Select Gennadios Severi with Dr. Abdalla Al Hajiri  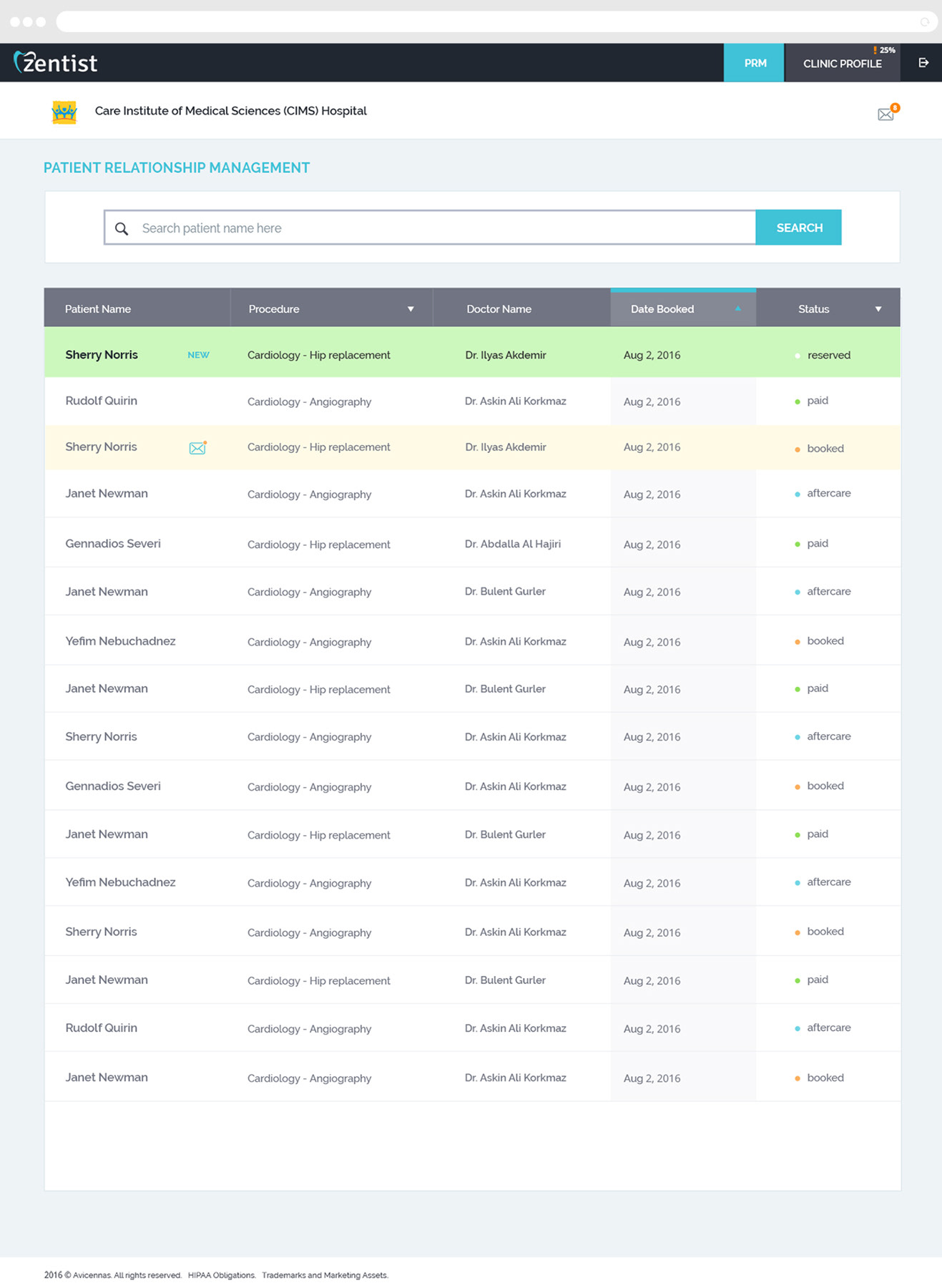point(113,543)
